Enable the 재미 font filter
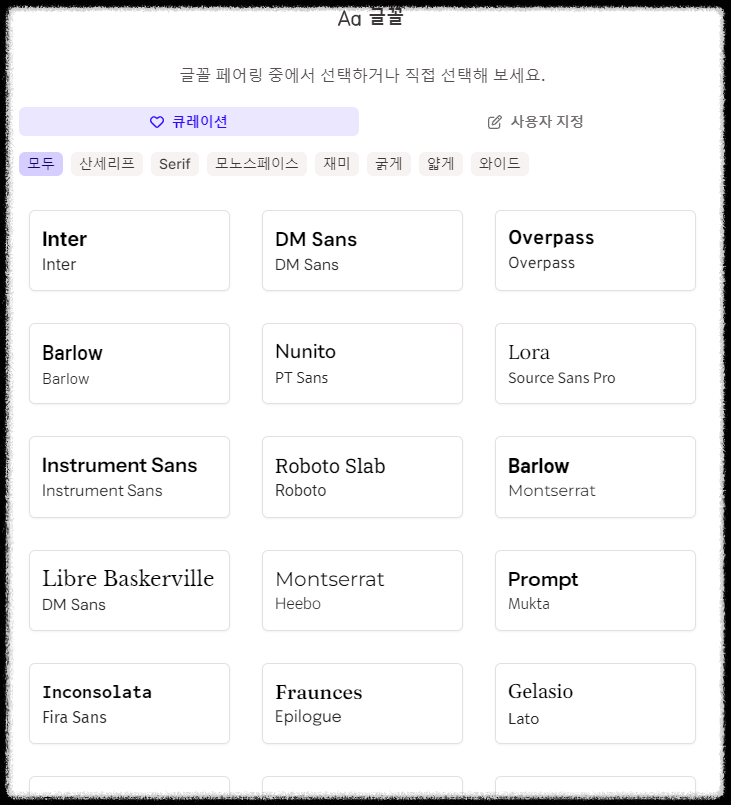 [336, 163]
